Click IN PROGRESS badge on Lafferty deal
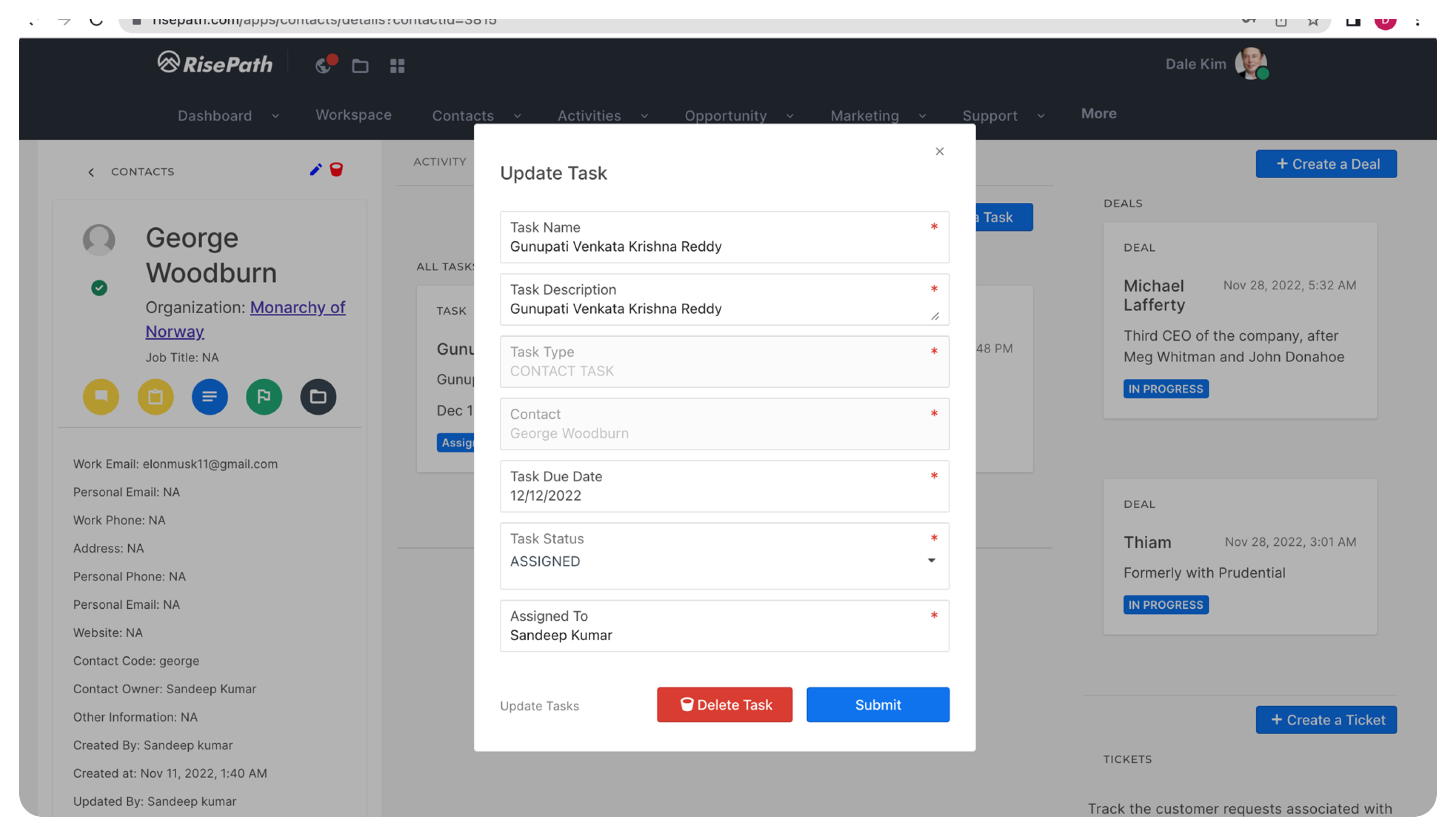Screen dimensions: 1456x836 tap(1166, 389)
